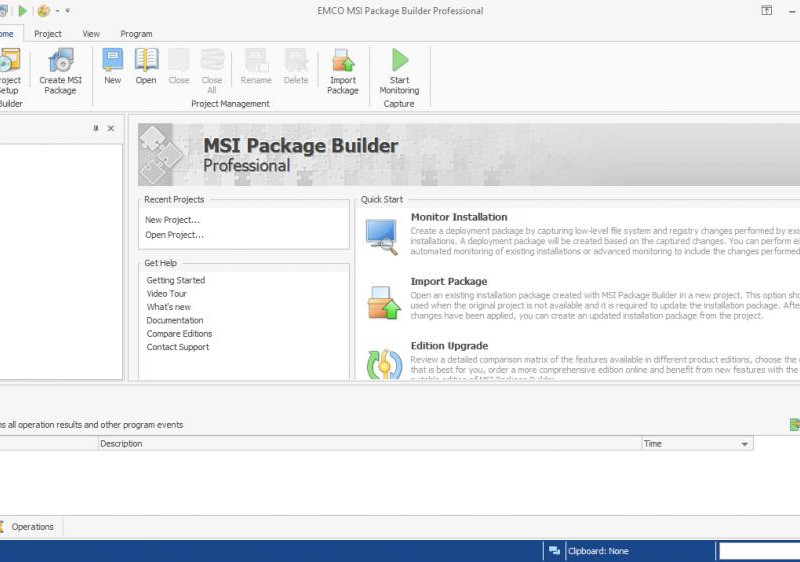This screenshot has height=562, width=800.
Task: Open the Operations tab at the bottom
Action: (x=32, y=527)
